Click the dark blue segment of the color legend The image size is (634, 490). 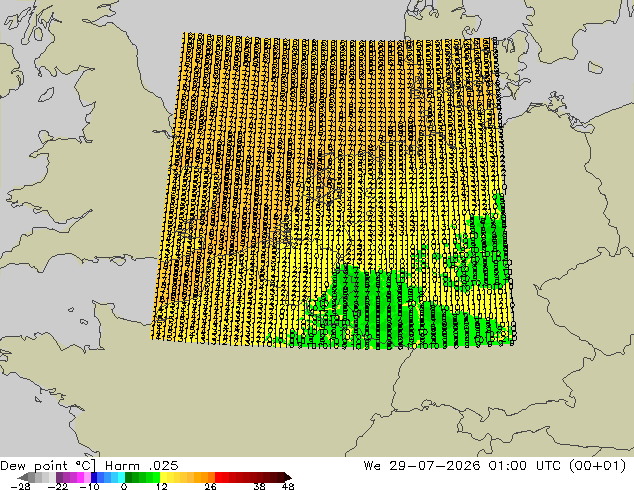(x=94, y=477)
